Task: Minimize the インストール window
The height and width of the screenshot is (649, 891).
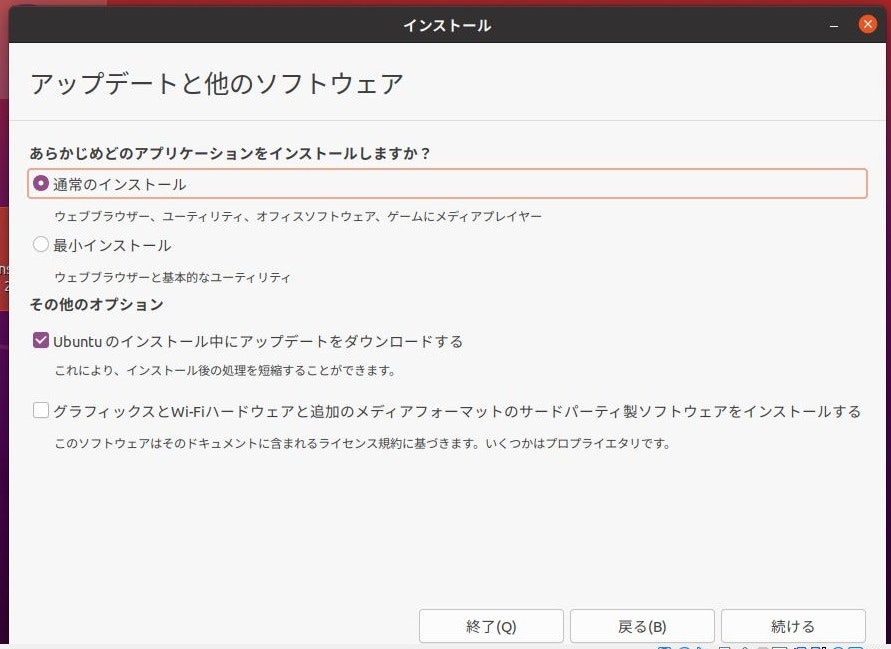Action: pos(834,26)
